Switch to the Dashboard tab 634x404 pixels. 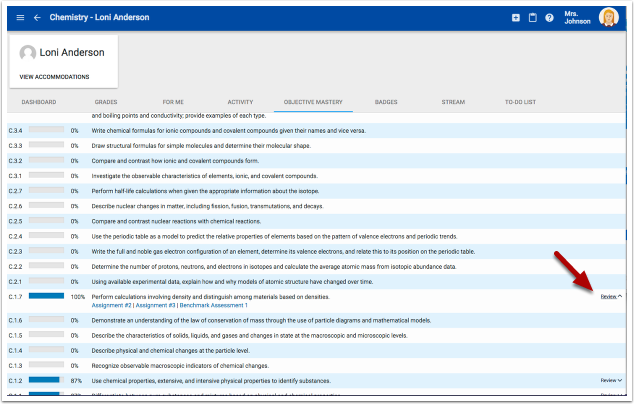(39, 102)
